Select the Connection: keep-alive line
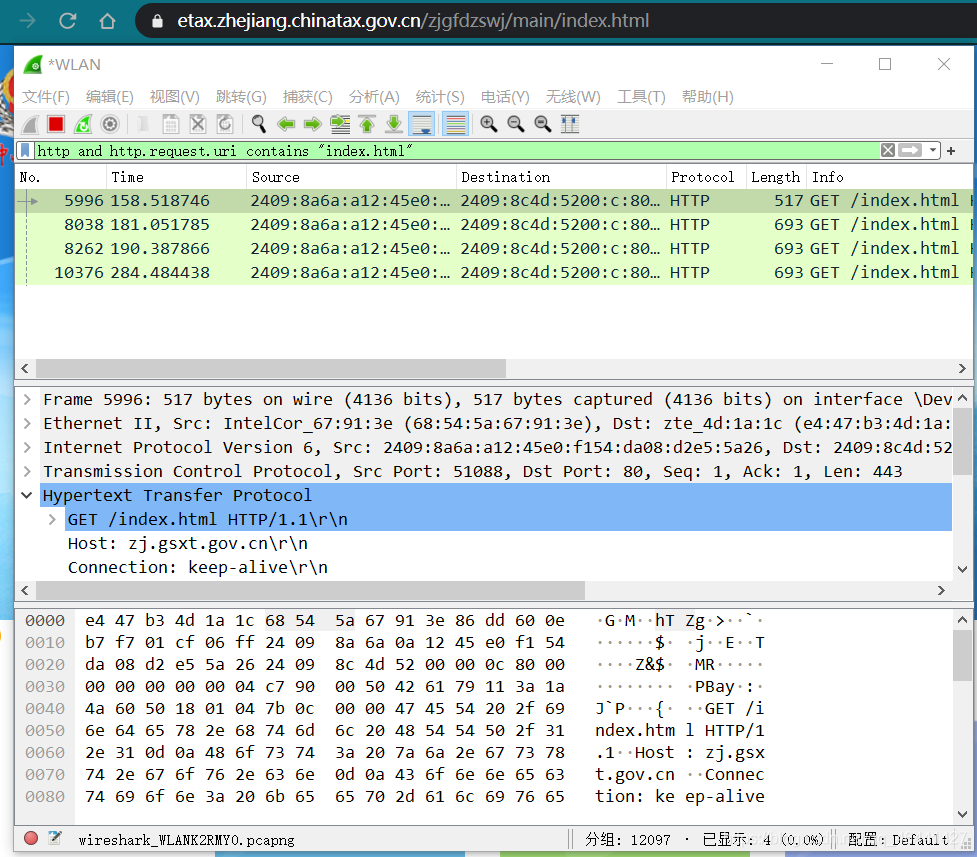 [x=198, y=568]
